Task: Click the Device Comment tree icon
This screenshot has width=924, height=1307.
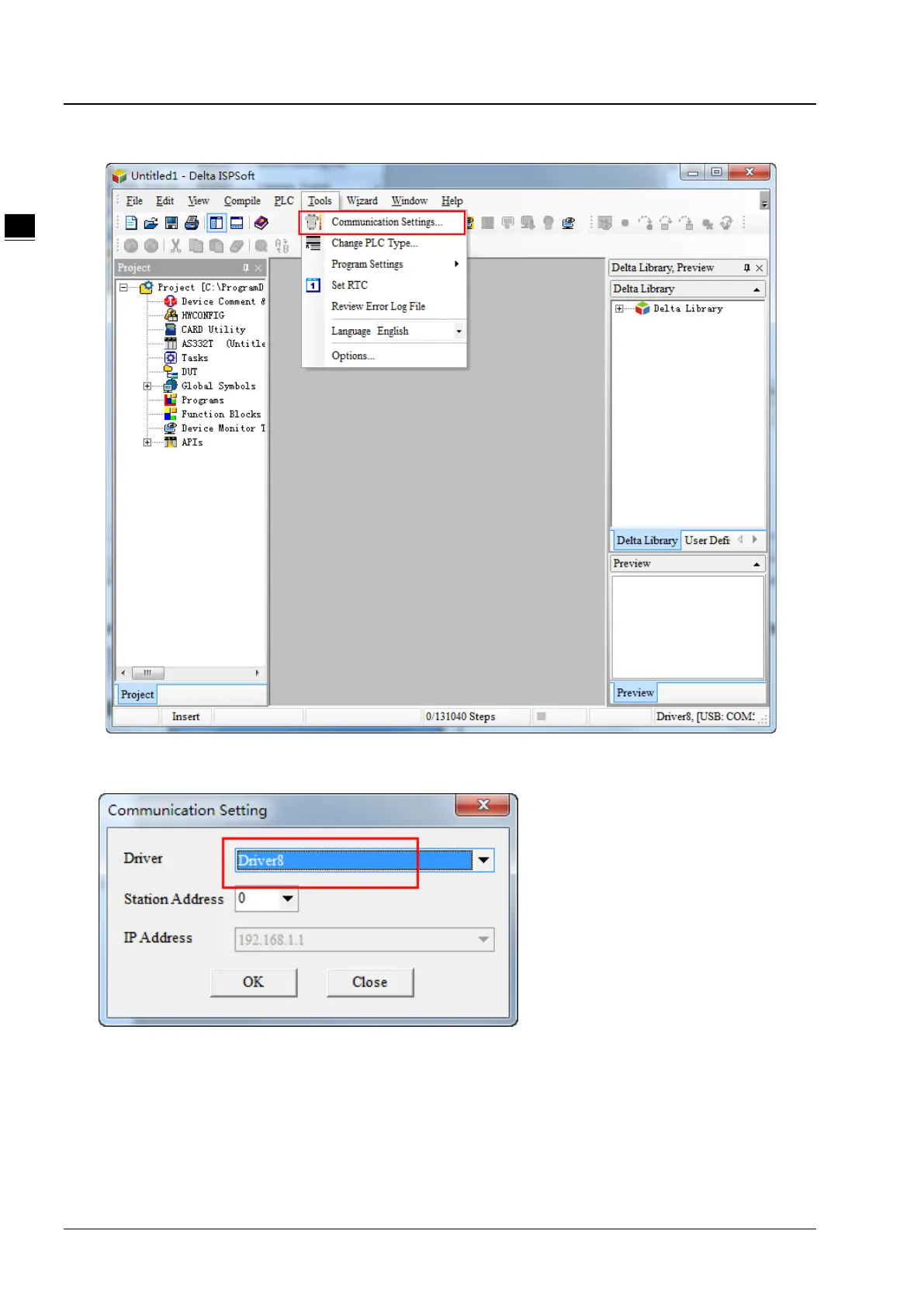Action: point(171,301)
